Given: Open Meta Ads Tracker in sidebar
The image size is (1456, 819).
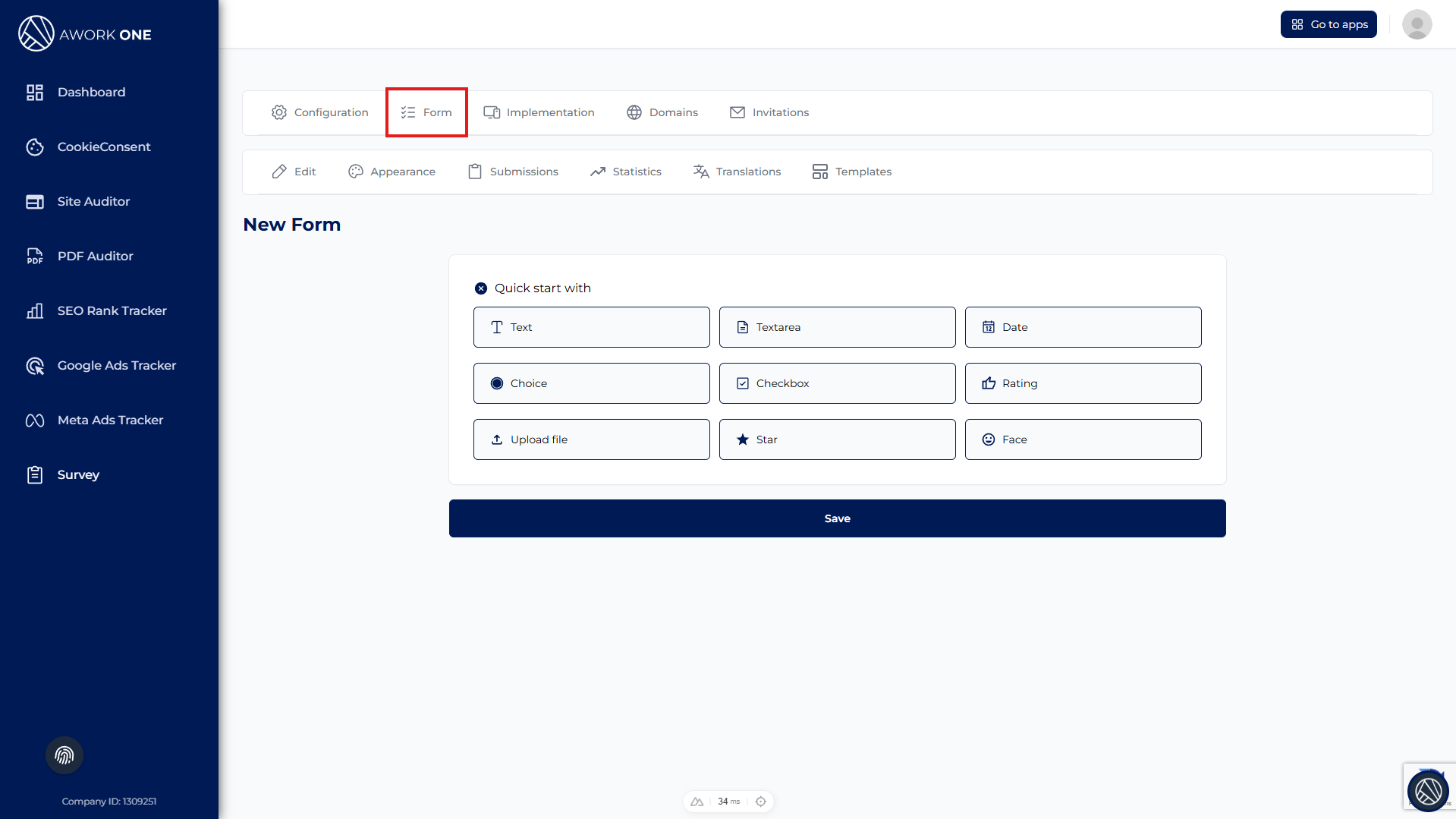Looking at the screenshot, I should click(x=110, y=420).
